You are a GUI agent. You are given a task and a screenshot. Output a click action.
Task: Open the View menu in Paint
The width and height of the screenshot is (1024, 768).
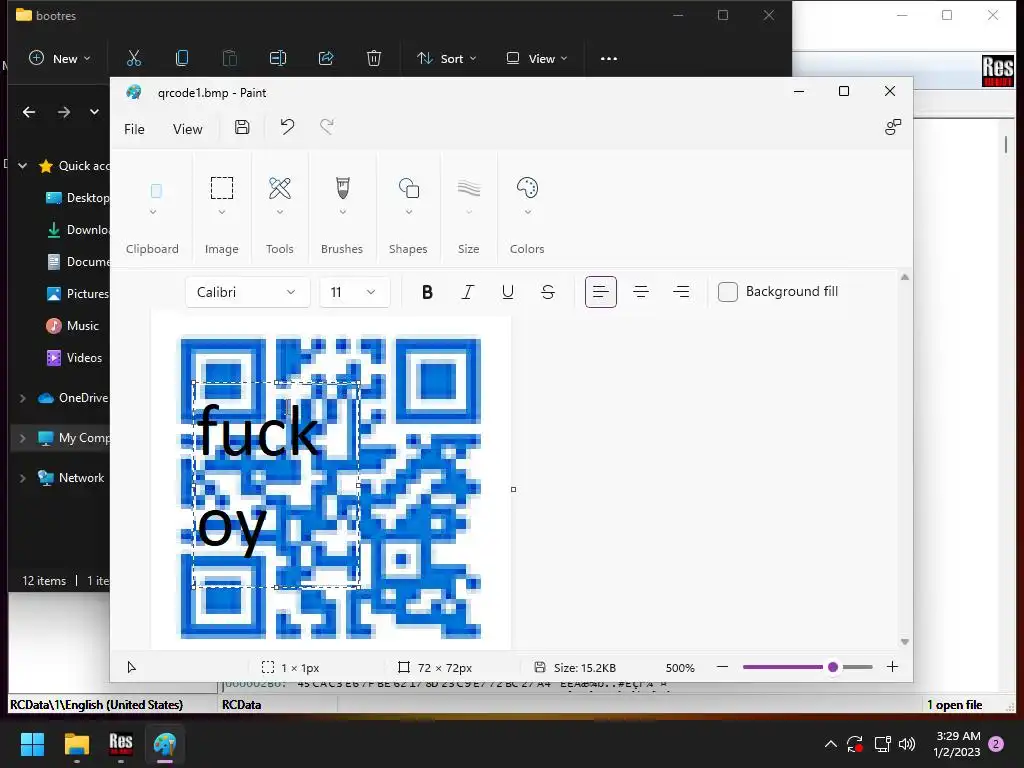click(x=187, y=129)
